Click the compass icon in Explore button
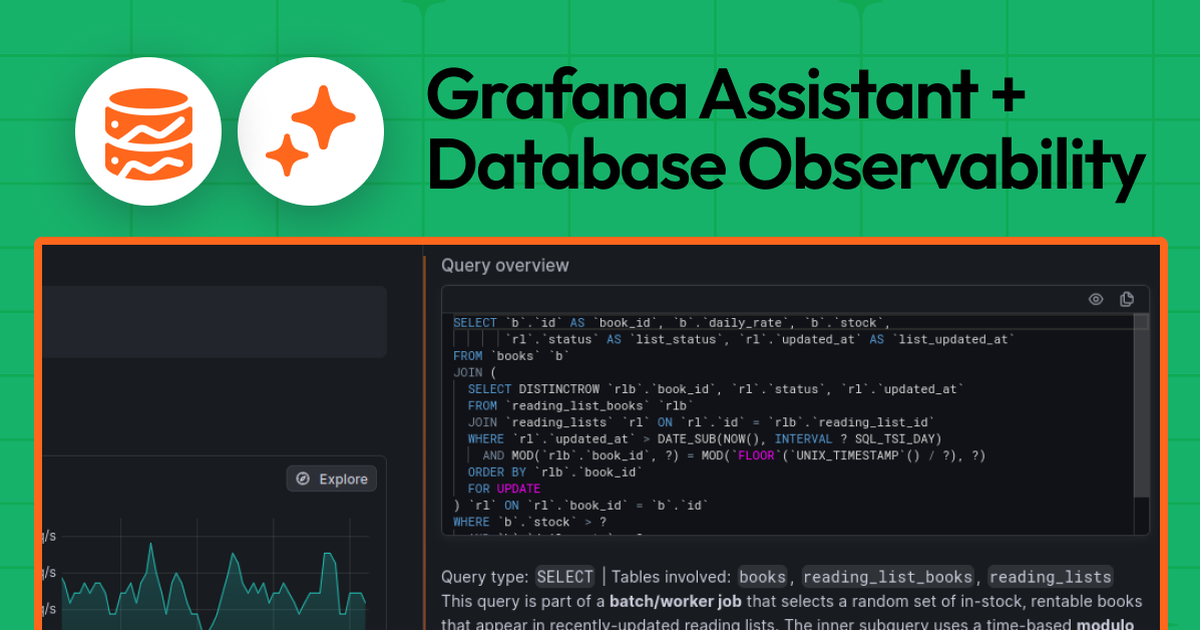The width and height of the screenshot is (1200, 630). click(304, 479)
